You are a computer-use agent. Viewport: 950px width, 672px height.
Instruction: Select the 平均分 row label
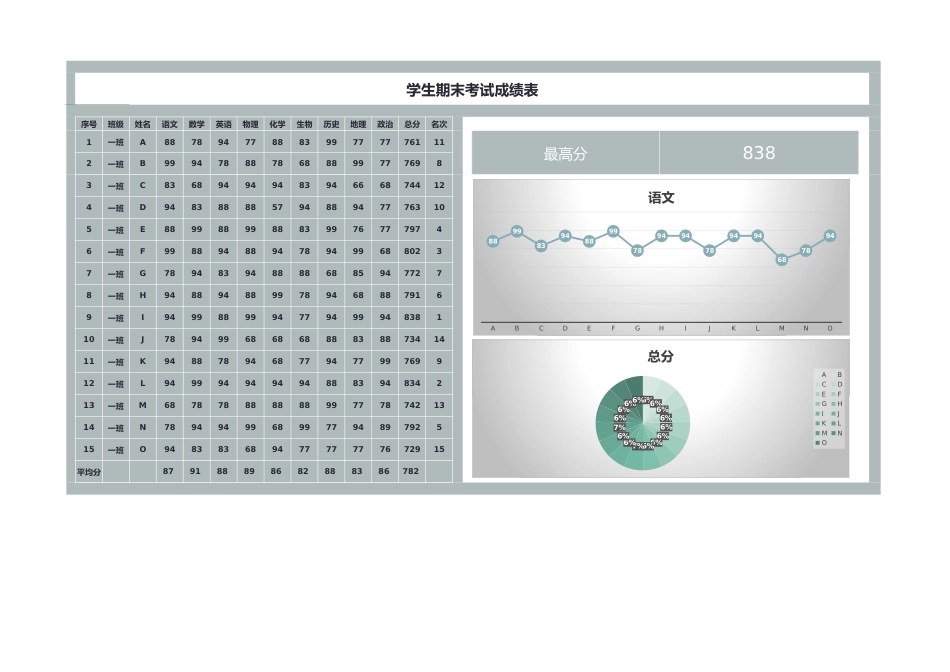(x=89, y=472)
